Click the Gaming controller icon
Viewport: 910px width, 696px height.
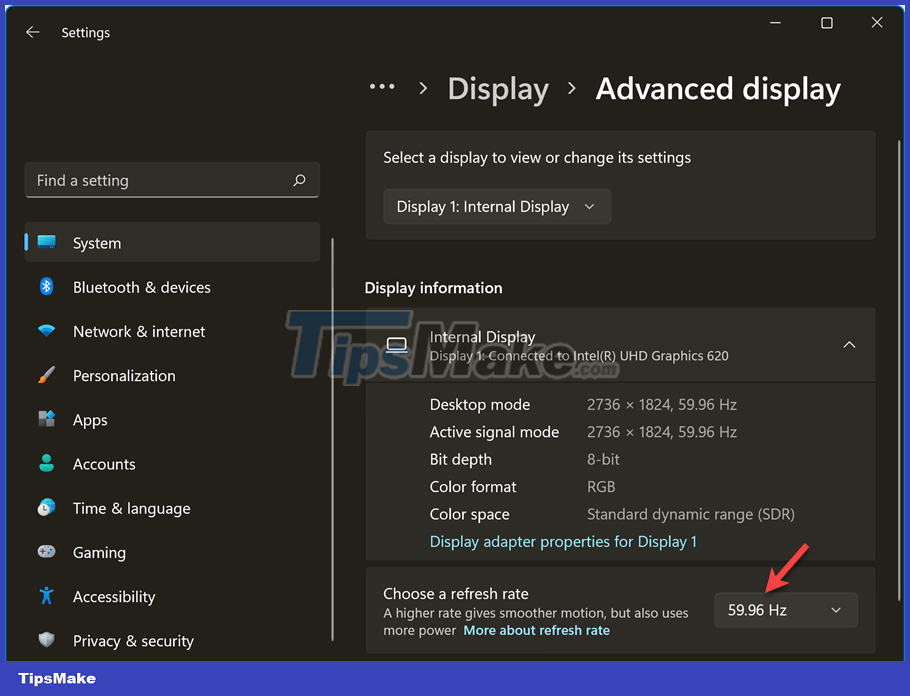(x=46, y=552)
